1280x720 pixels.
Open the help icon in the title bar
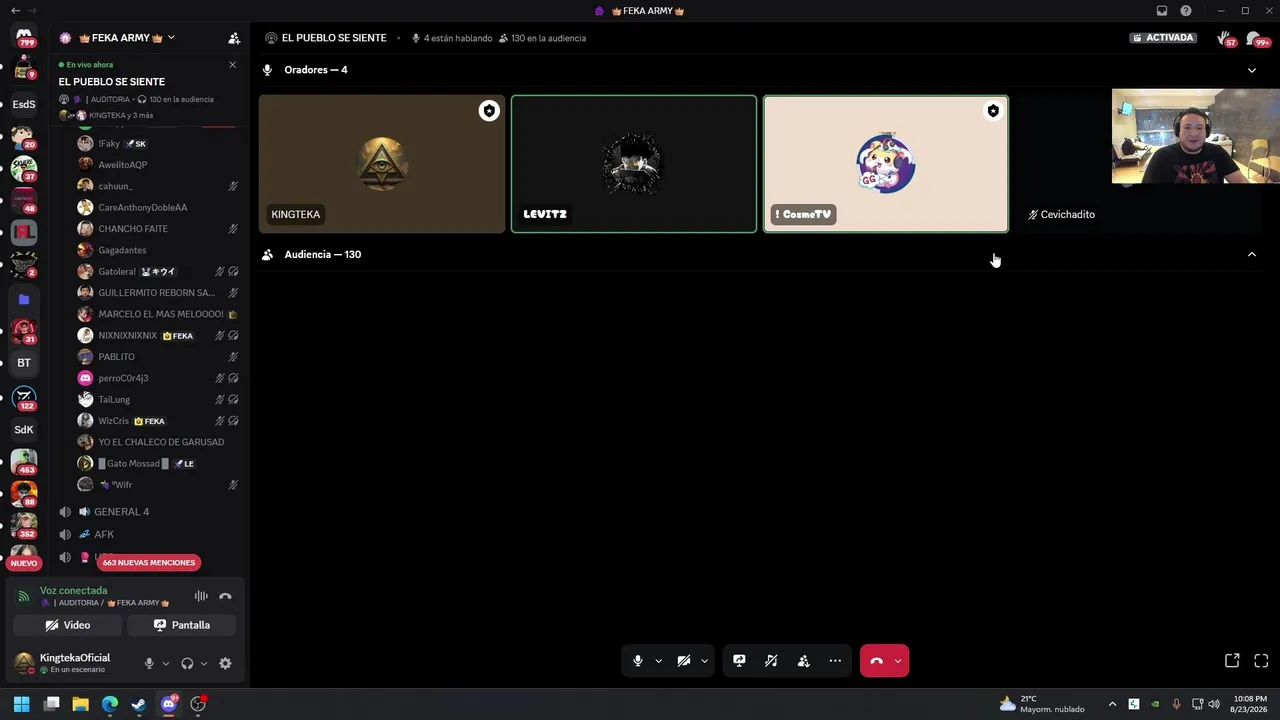click(x=1186, y=11)
